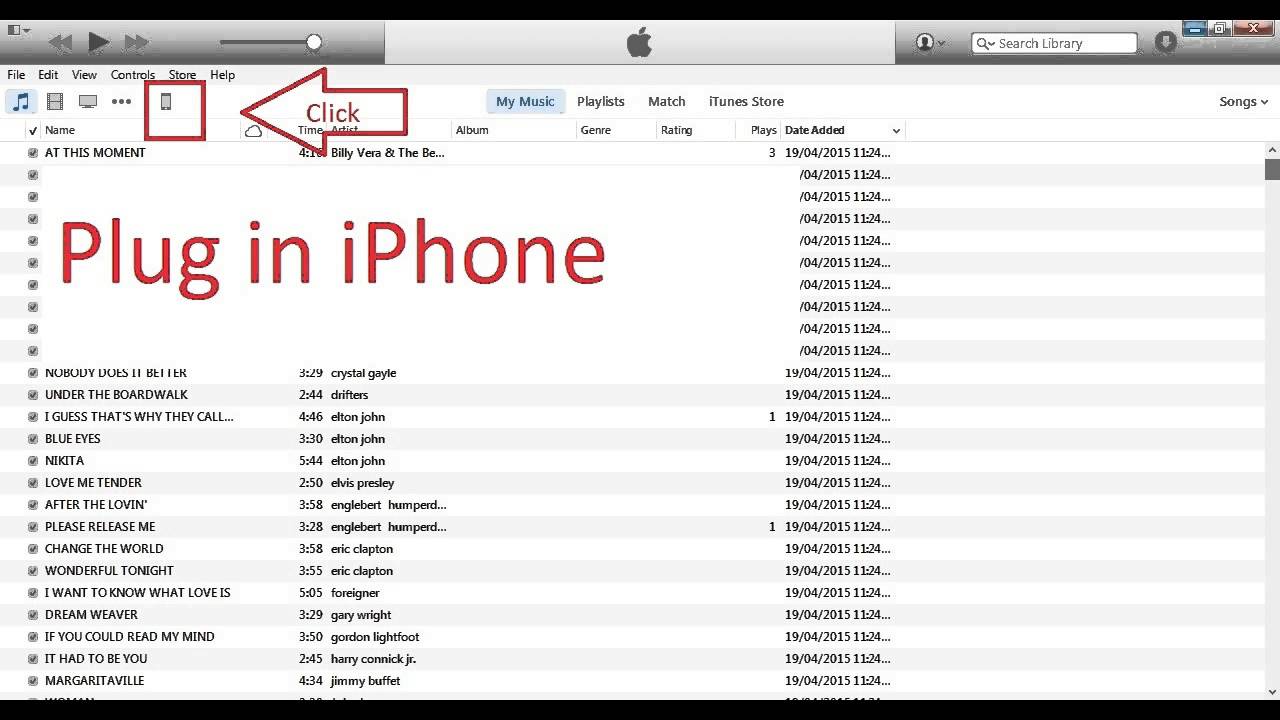Uncheck the DREAM WEAVER checkbox
This screenshot has width=1280, height=720.
pyautogui.click(x=33, y=615)
